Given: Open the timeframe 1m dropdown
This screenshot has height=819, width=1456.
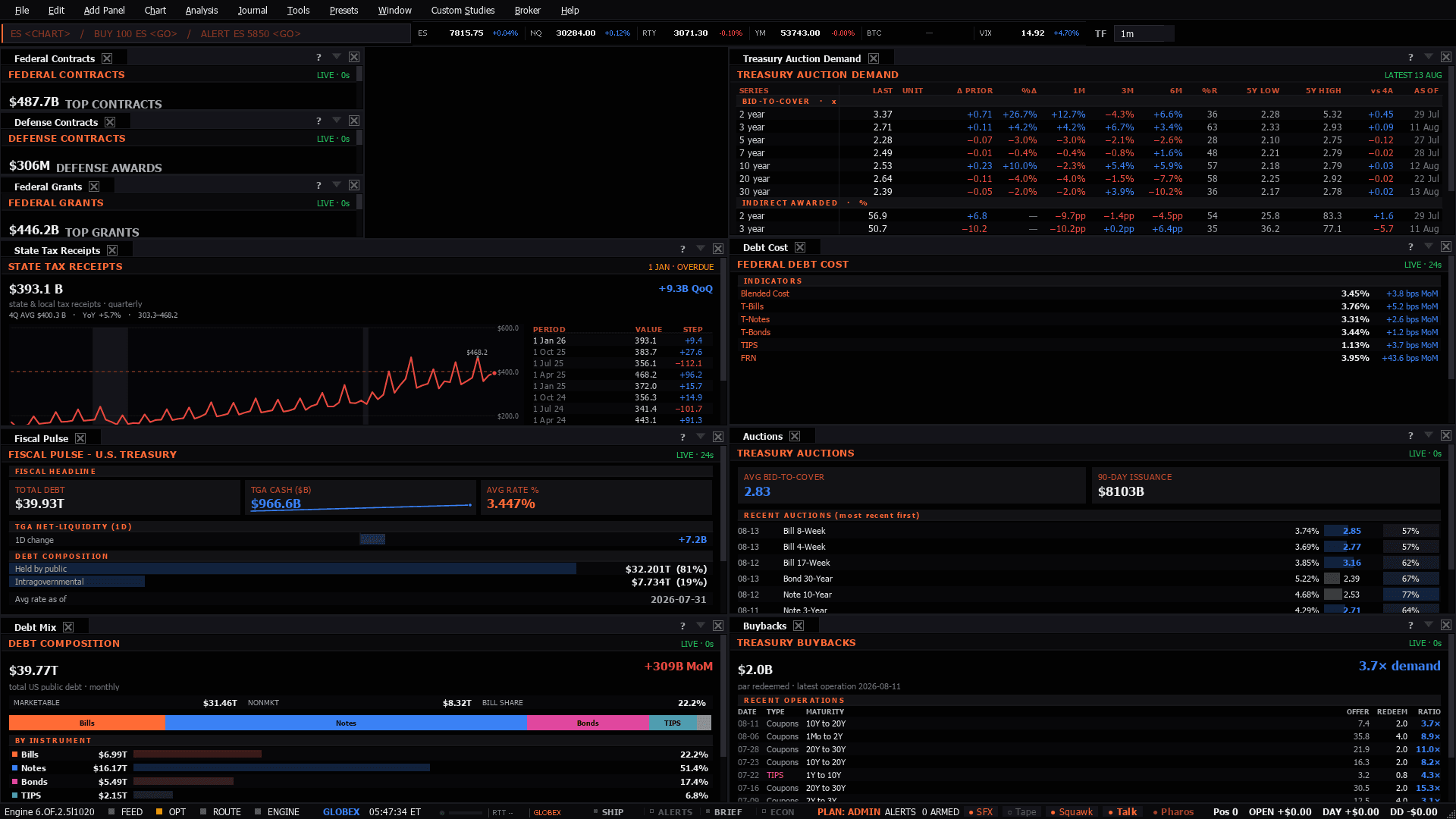Looking at the screenshot, I should pyautogui.click(x=1144, y=33).
